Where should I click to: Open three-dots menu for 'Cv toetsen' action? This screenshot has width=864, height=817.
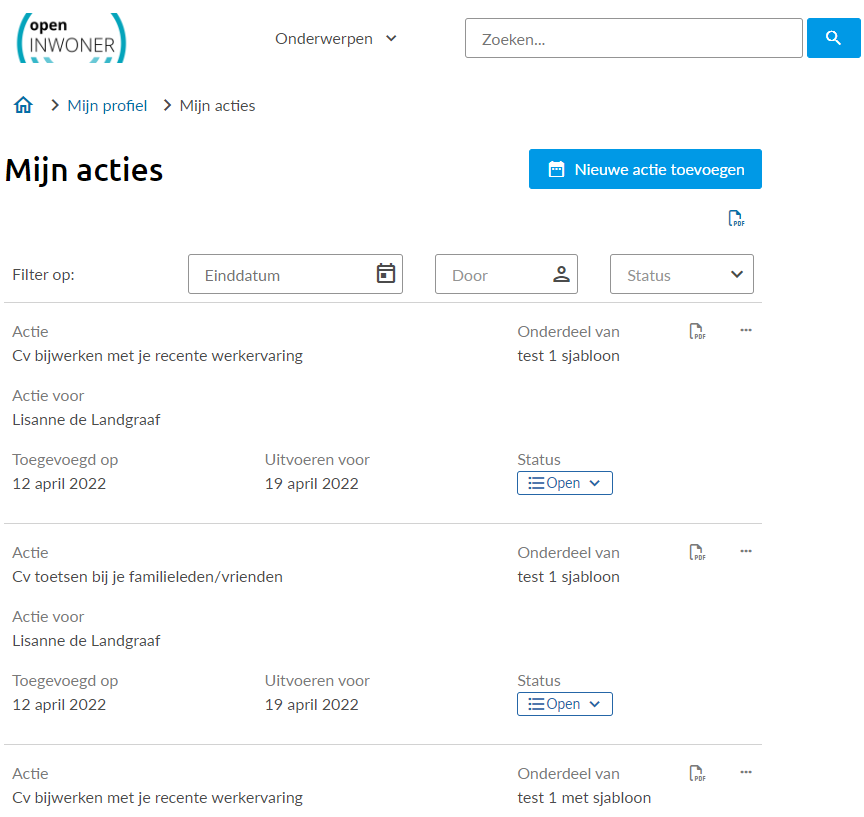[745, 551]
